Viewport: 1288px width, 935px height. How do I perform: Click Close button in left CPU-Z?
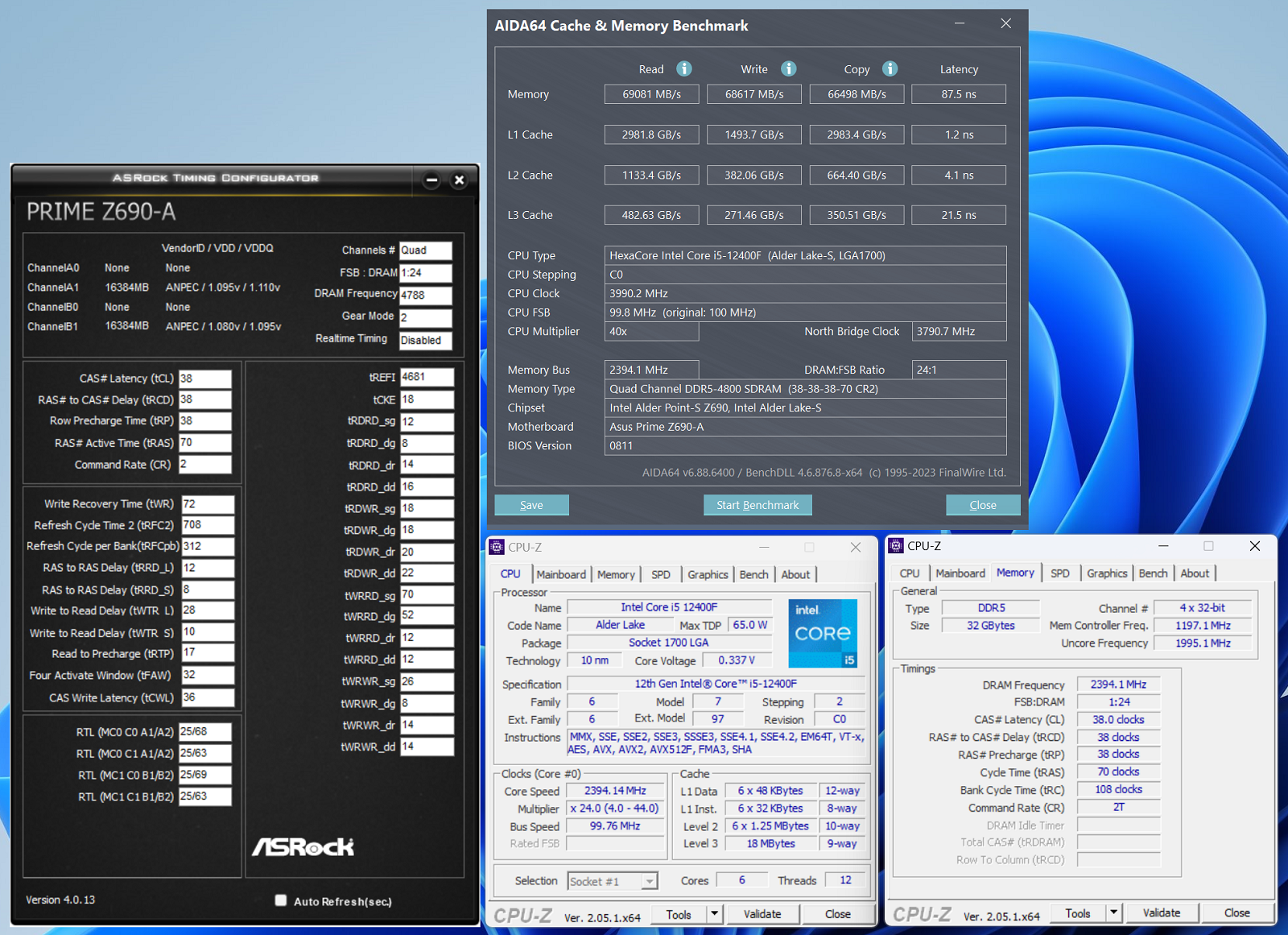pos(838,914)
